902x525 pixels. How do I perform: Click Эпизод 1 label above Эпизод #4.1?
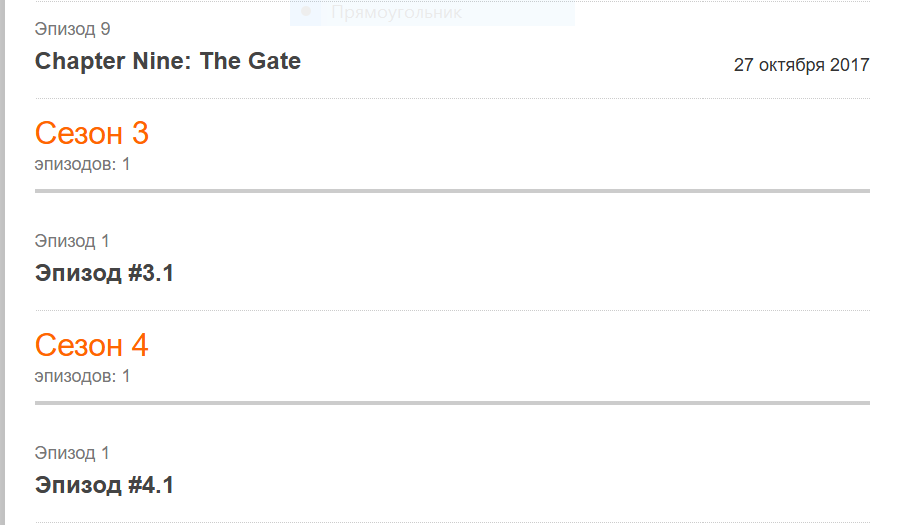pyautogui.click(x=72, y=453)
